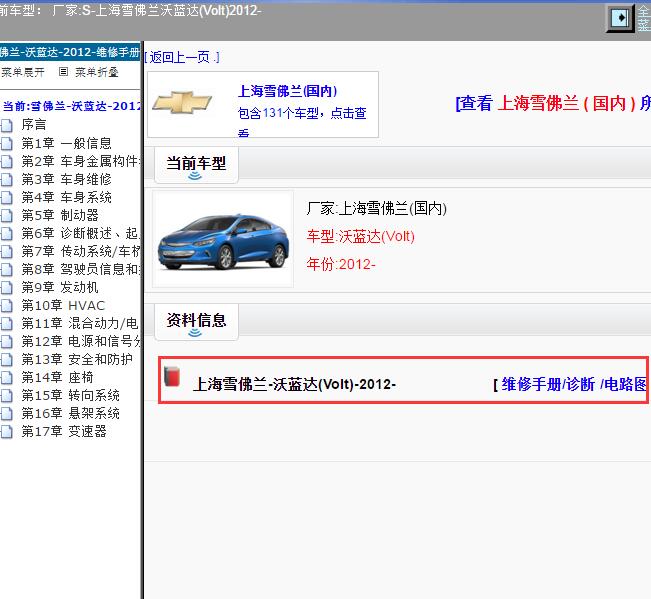
Task: Click the page icon beside 序言
Action: pos(7,125)
